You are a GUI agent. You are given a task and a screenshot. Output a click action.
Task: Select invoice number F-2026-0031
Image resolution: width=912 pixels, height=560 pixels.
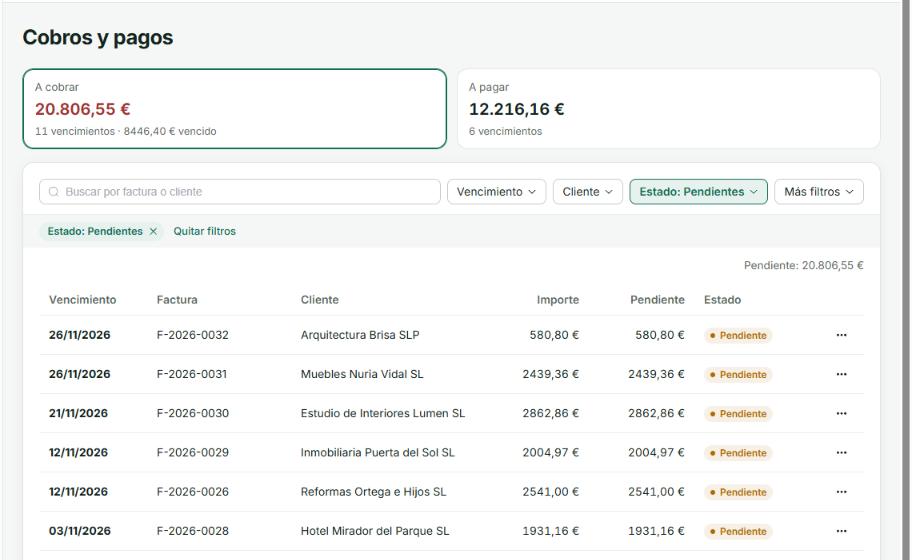(x=192, y=374)
